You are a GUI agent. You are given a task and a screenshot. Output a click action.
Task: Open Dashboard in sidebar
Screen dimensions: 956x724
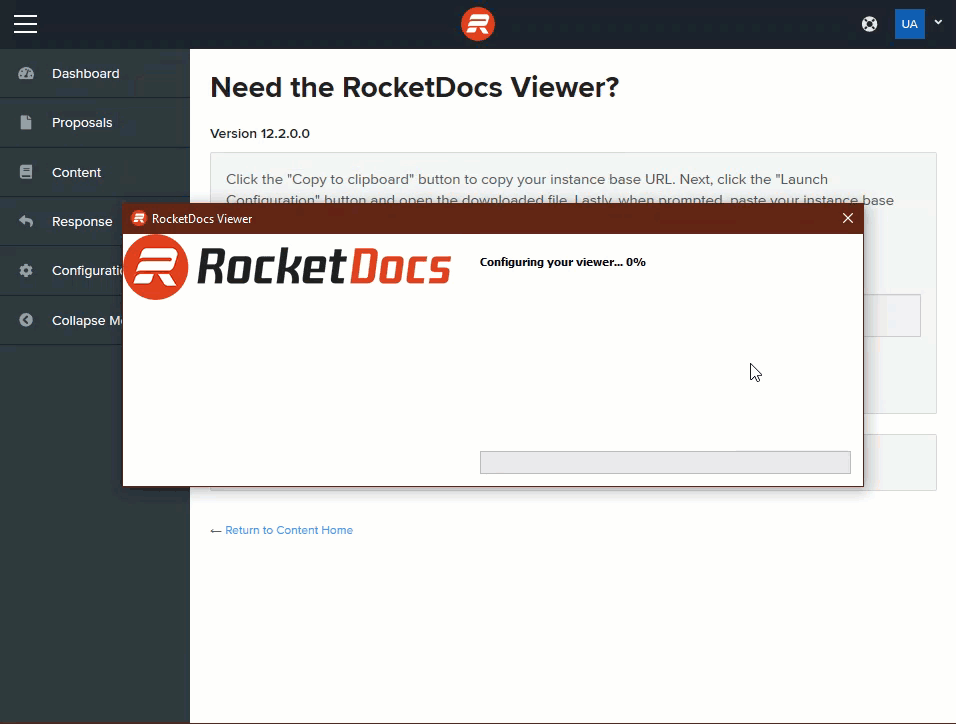coord(95,73)
